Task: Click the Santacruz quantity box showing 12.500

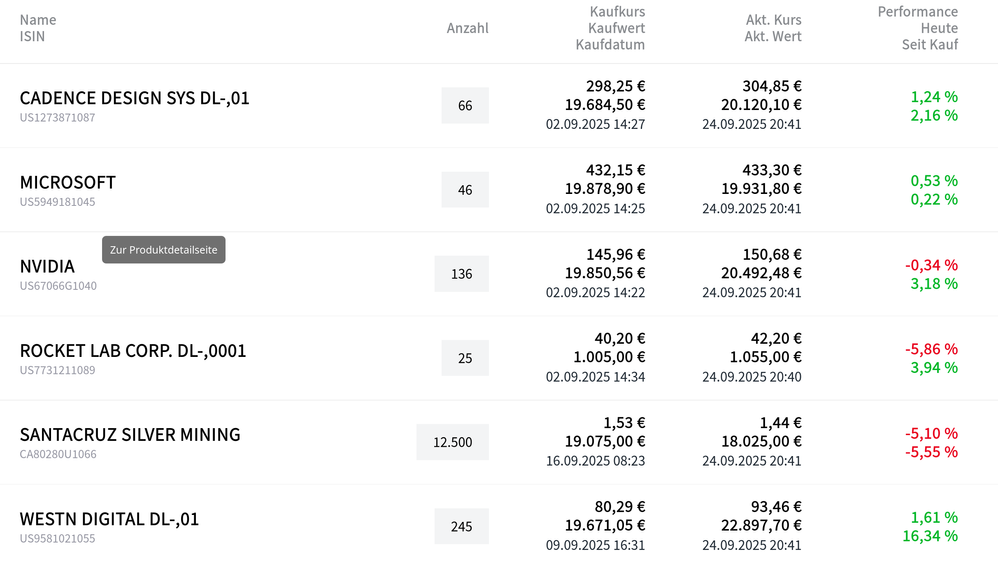Action: click(x=453, y=442)
